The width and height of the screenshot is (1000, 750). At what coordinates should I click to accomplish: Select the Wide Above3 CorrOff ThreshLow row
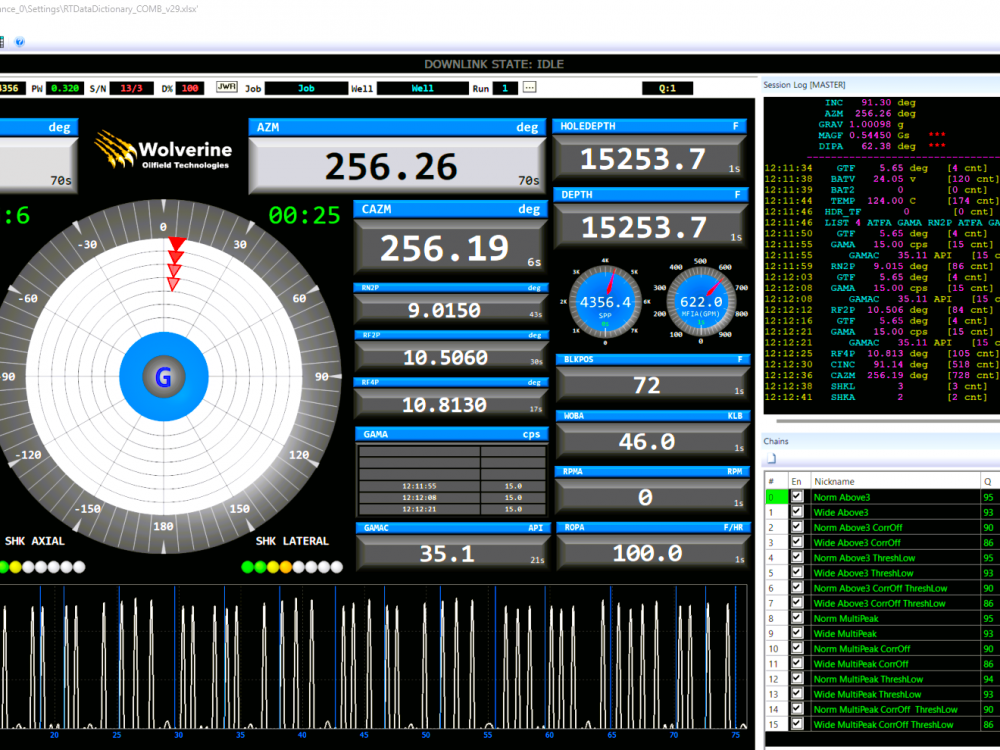[x=883, y=603]
